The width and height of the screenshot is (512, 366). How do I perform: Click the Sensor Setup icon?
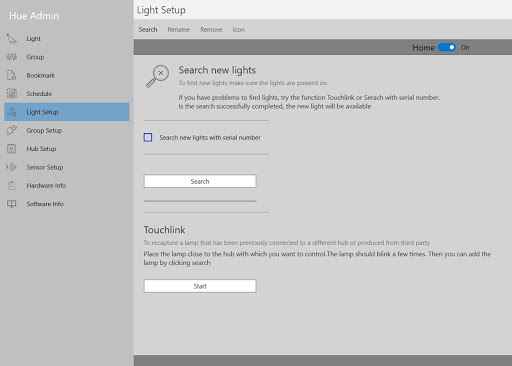tap(11, 167)
